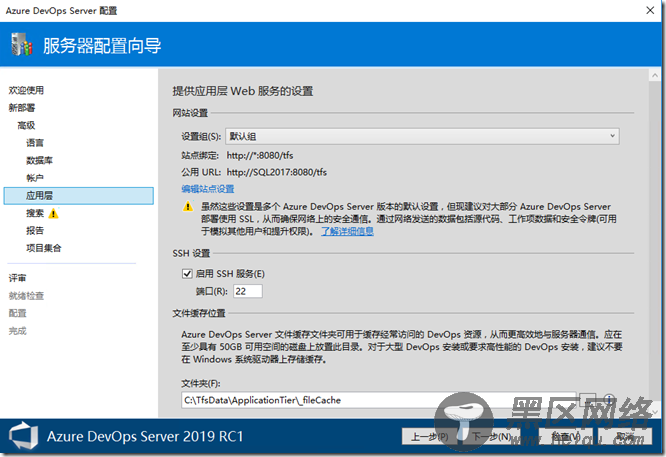Close the Azure DevOps Server 配置 window
Image resolution: width=666 pixels, height=457 pixels.
click(650, 10)
